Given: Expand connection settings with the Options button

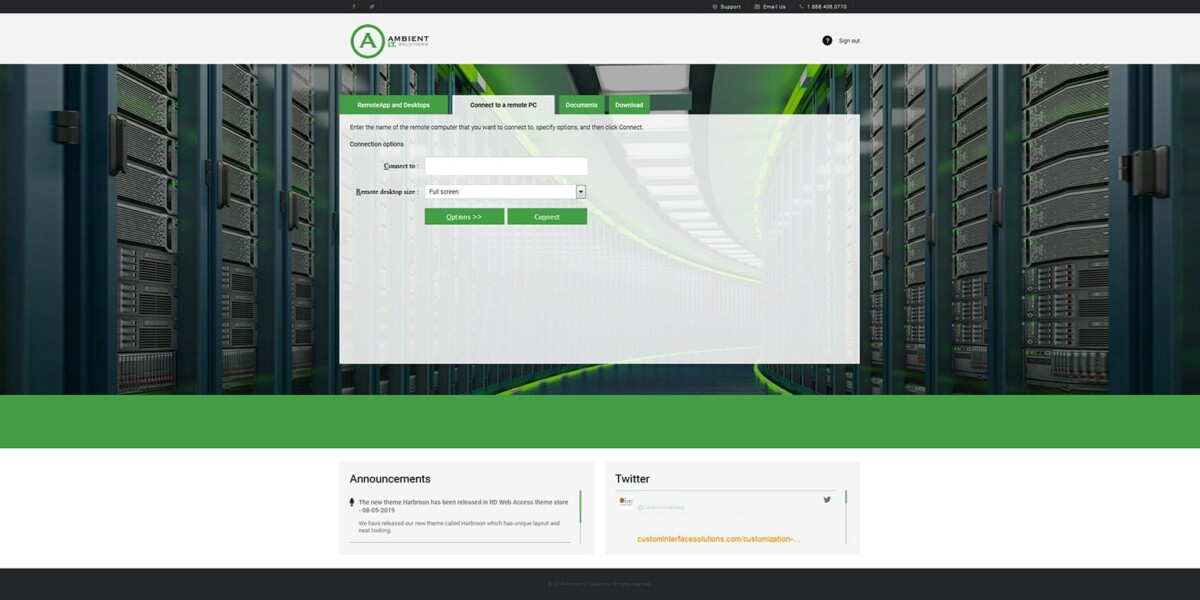Looking at the screenshot, I should 463,216.
